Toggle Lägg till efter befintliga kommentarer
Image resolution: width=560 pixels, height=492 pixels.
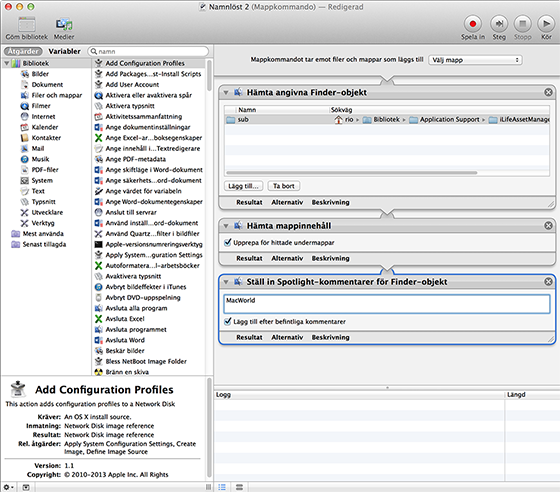point(228,321)
